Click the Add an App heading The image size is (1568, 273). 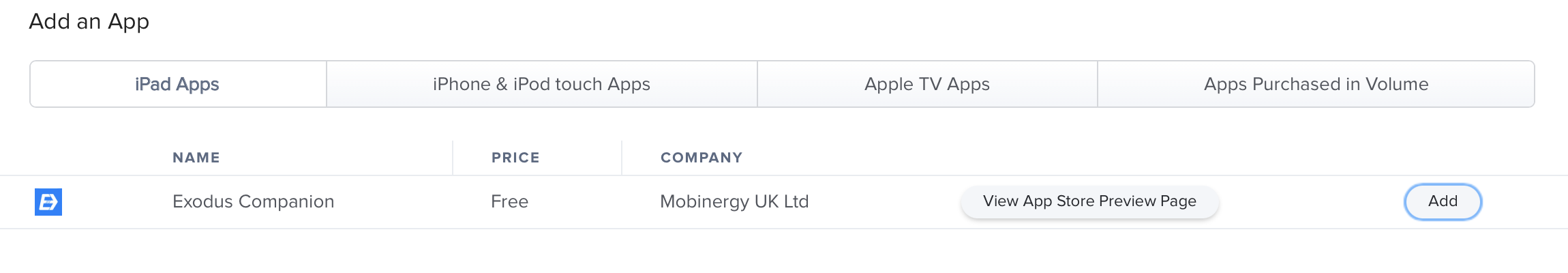(x=89, y=21)
